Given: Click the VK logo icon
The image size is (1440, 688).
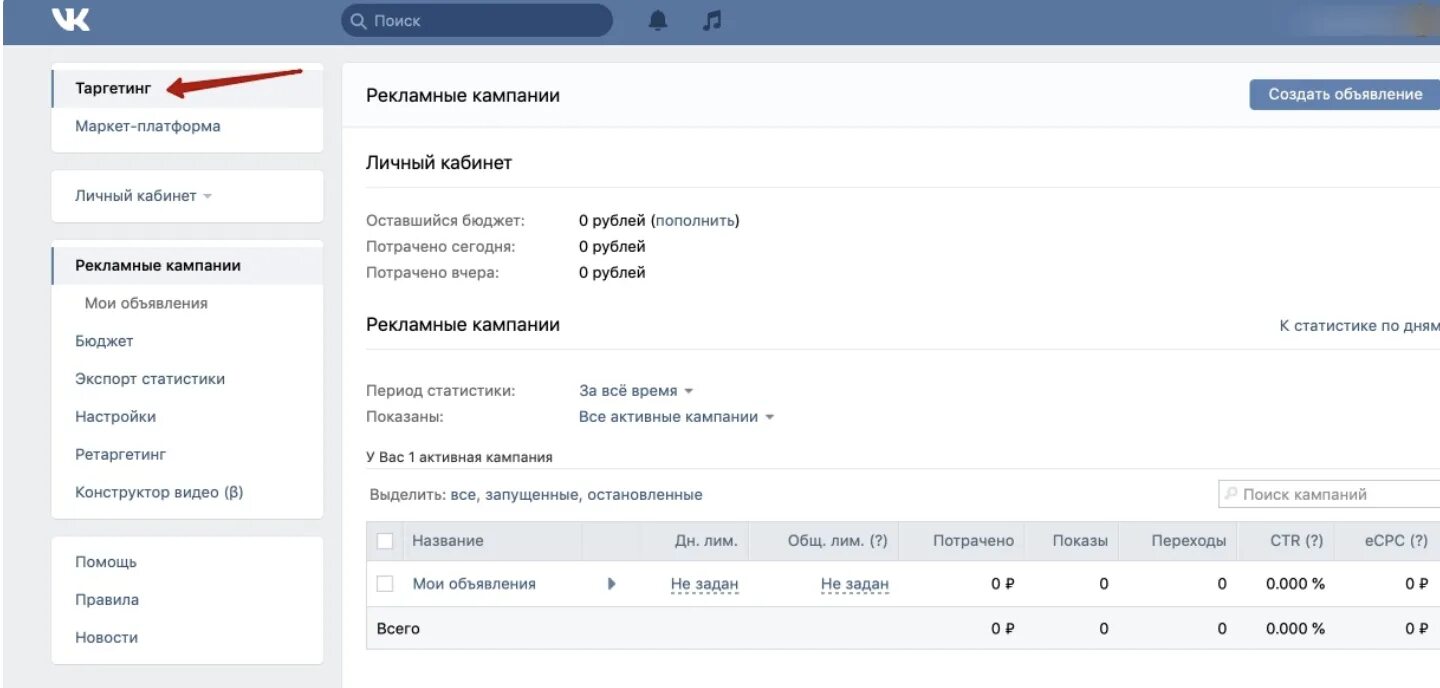Looking at the screenshot, I should pyautogui.click(x=71, y=20).
